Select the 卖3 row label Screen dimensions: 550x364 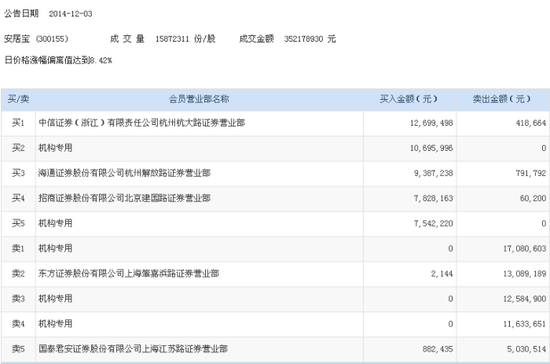pos(18,299)
